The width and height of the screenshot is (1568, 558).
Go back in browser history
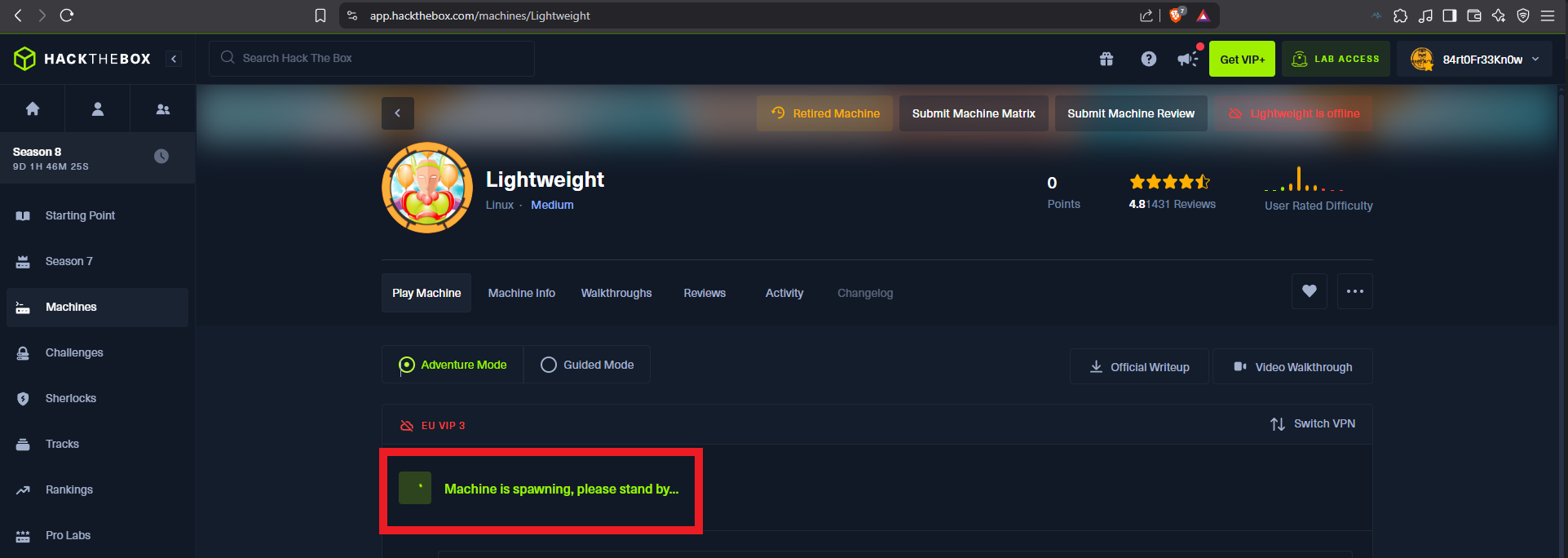click(18, 15)
